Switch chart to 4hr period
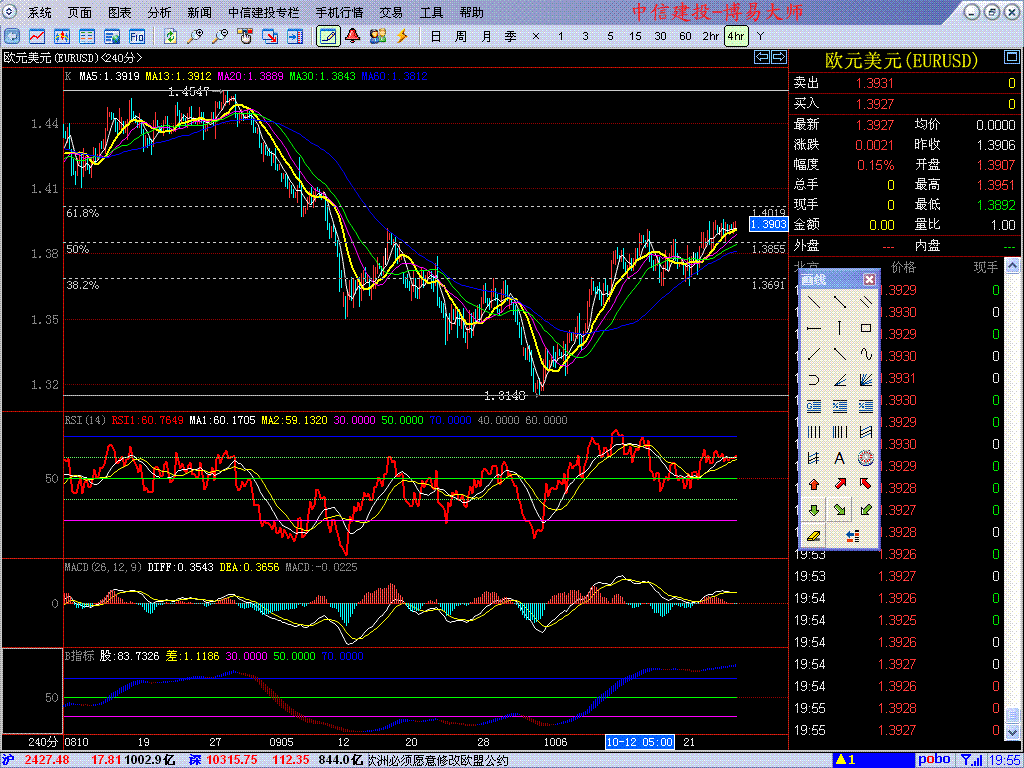The image size is (1024, 768). point(736,36)
